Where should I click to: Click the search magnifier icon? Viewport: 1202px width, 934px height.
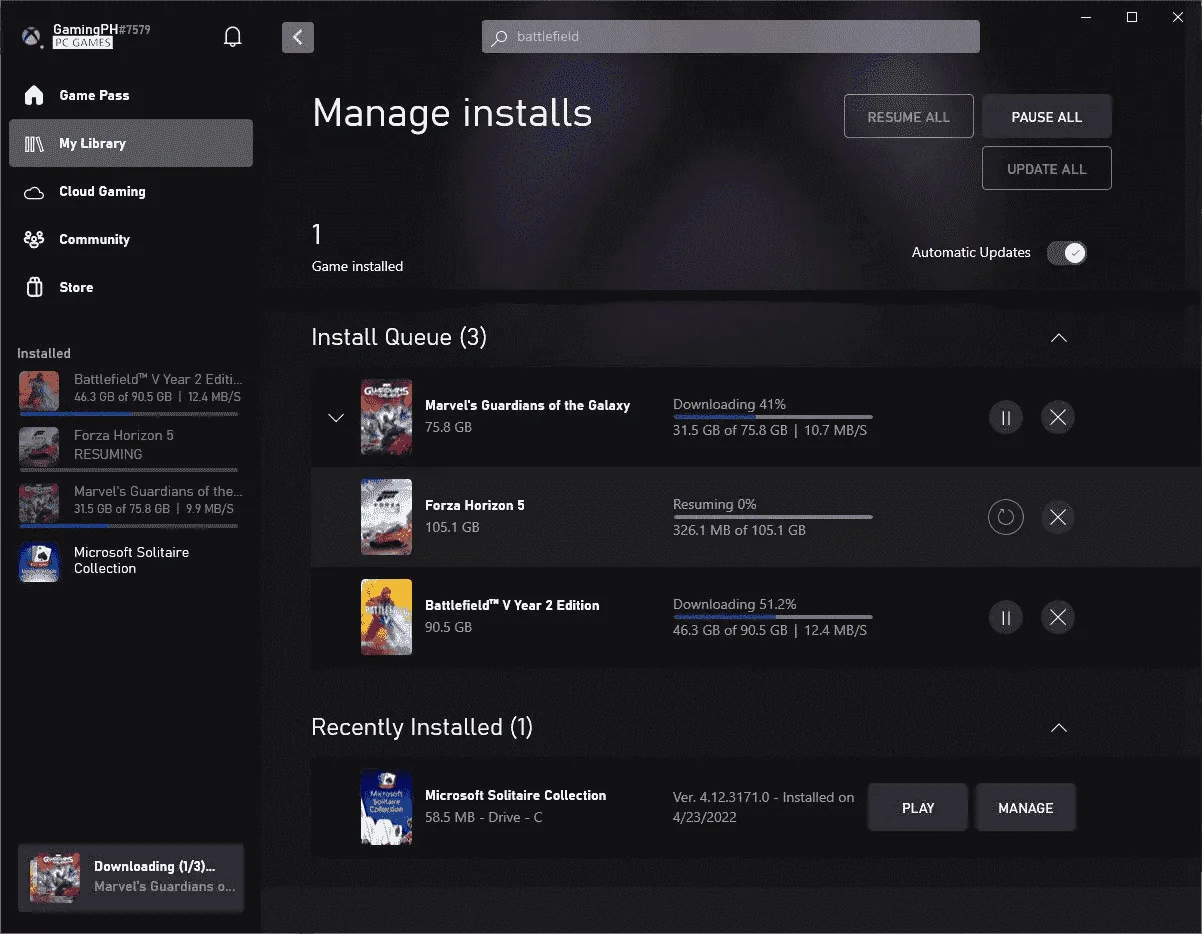coord(499,37)
